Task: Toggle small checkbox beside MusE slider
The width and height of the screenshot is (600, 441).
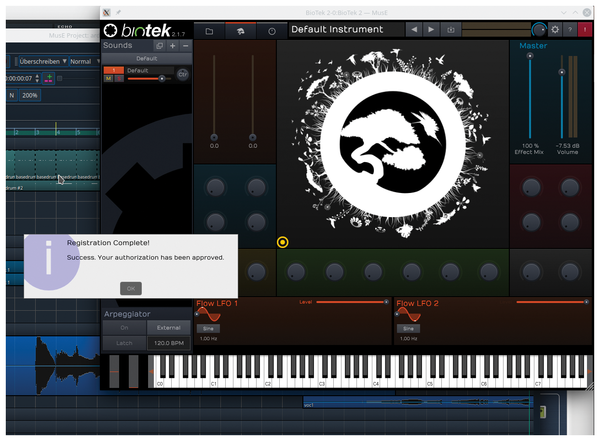Action: click(59, 78)
